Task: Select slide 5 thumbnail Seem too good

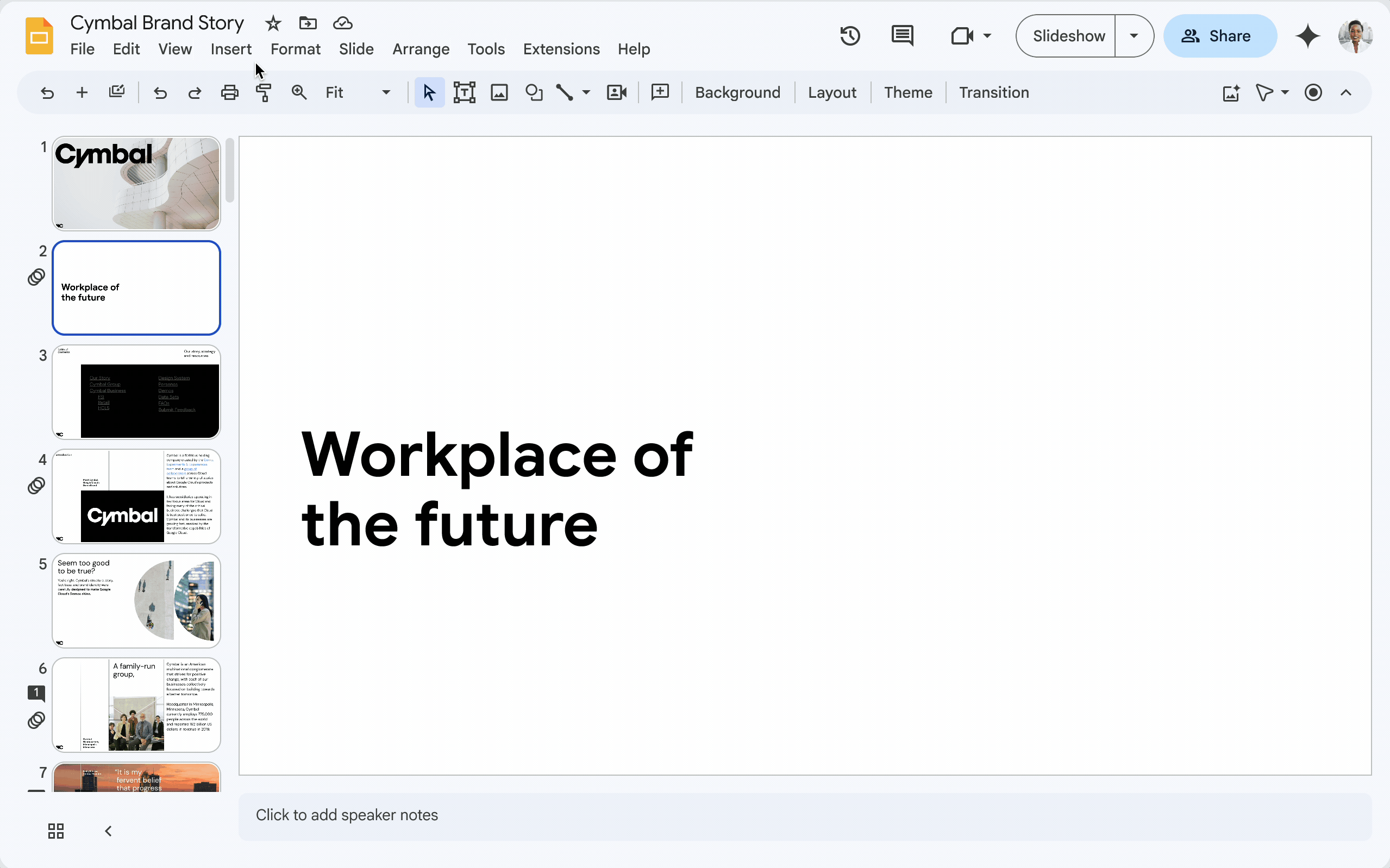Action: pos(136,600)
